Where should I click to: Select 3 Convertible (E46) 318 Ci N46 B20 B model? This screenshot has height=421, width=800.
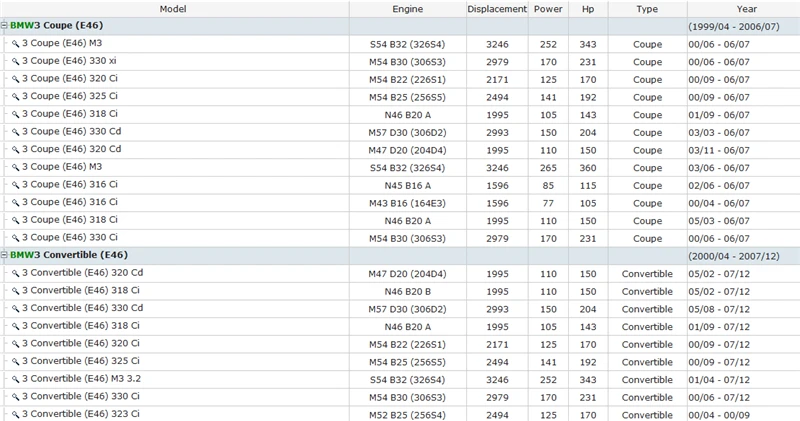tap(81, 290)
